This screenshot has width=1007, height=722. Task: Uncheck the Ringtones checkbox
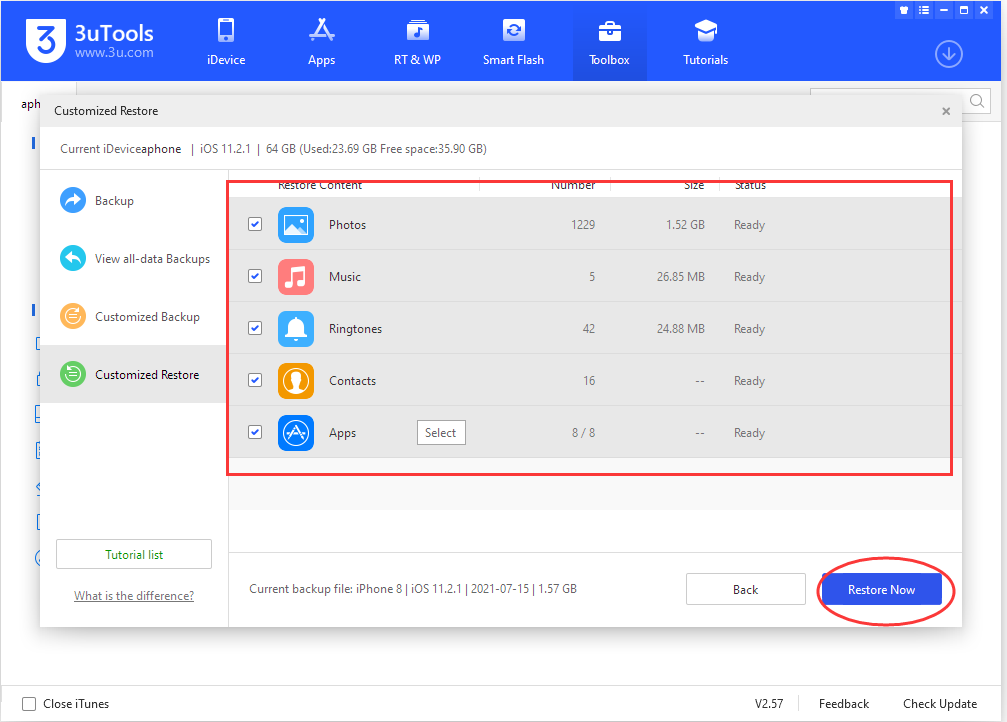(x=255, y=328)
